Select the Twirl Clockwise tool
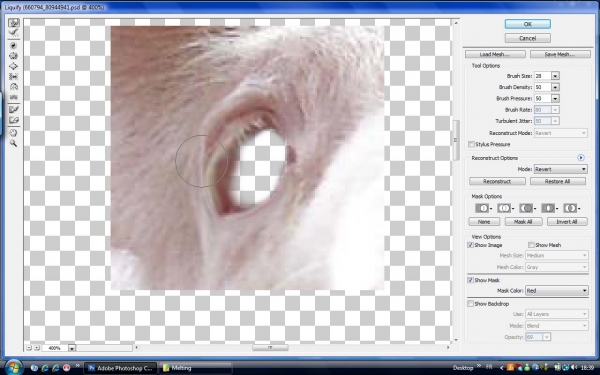The width and height of the screenshot is (600, 375). [x=13, y=46]
